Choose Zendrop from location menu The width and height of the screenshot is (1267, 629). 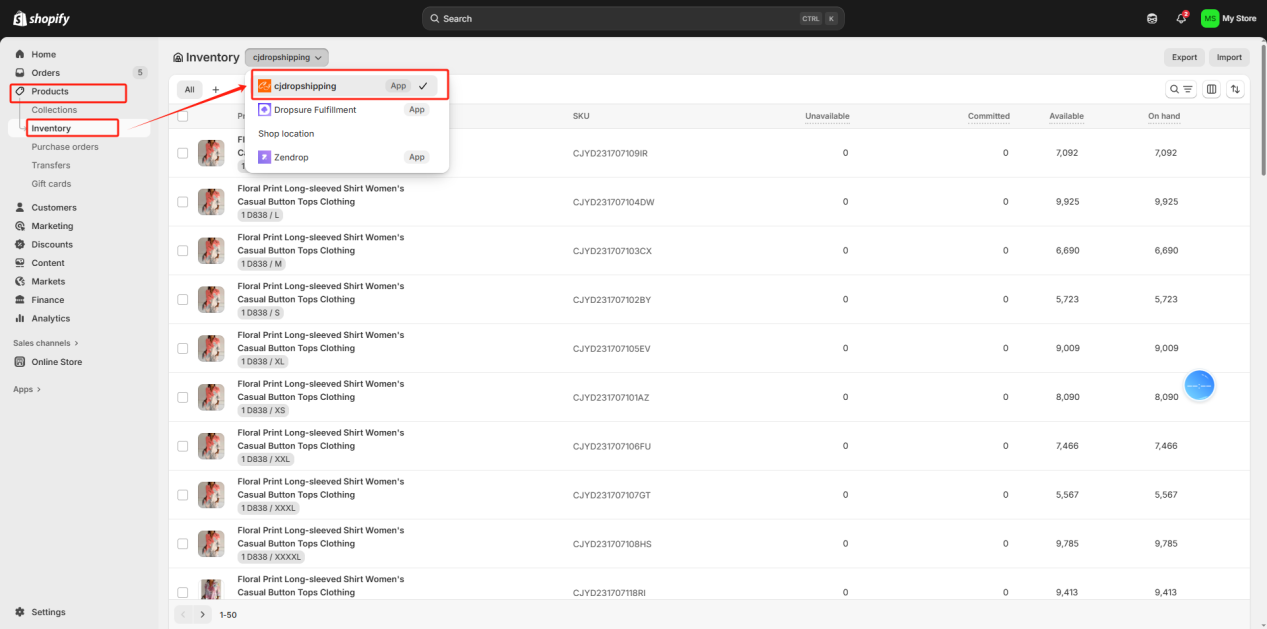click(x=291, y=157)
